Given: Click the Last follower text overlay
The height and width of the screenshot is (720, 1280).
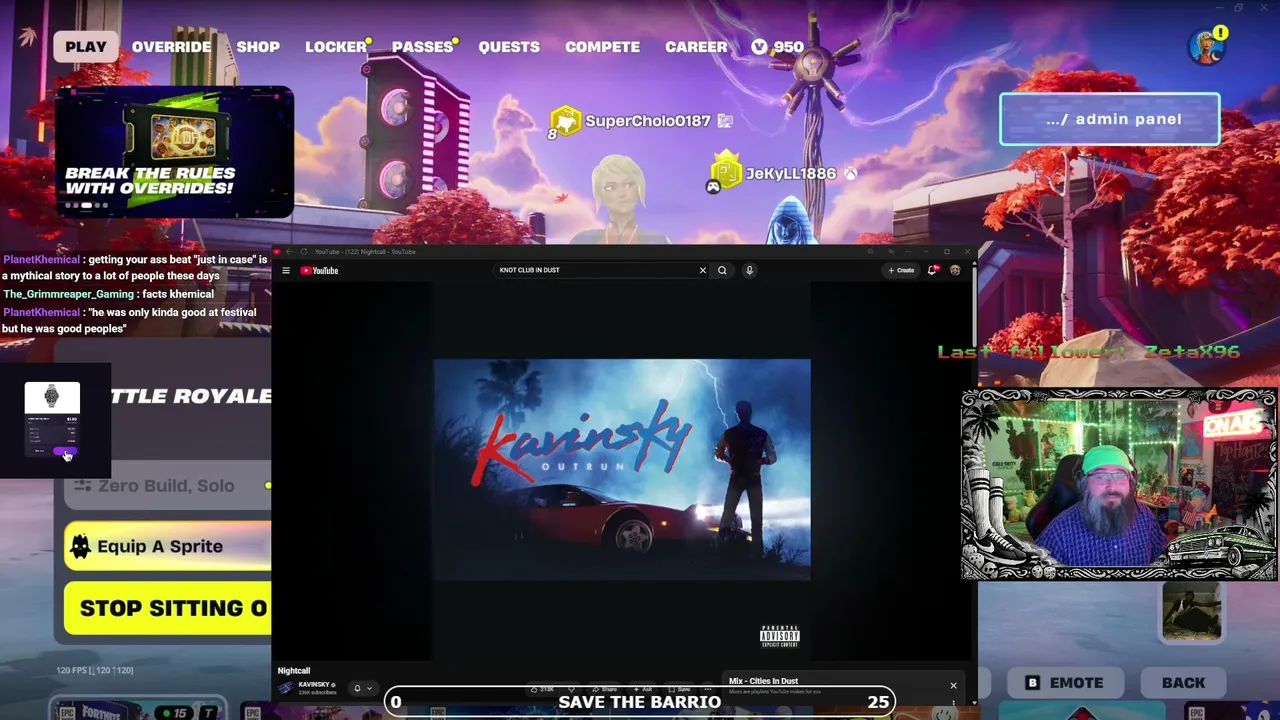Looking at the screenshot, I should pos(1088,352).
